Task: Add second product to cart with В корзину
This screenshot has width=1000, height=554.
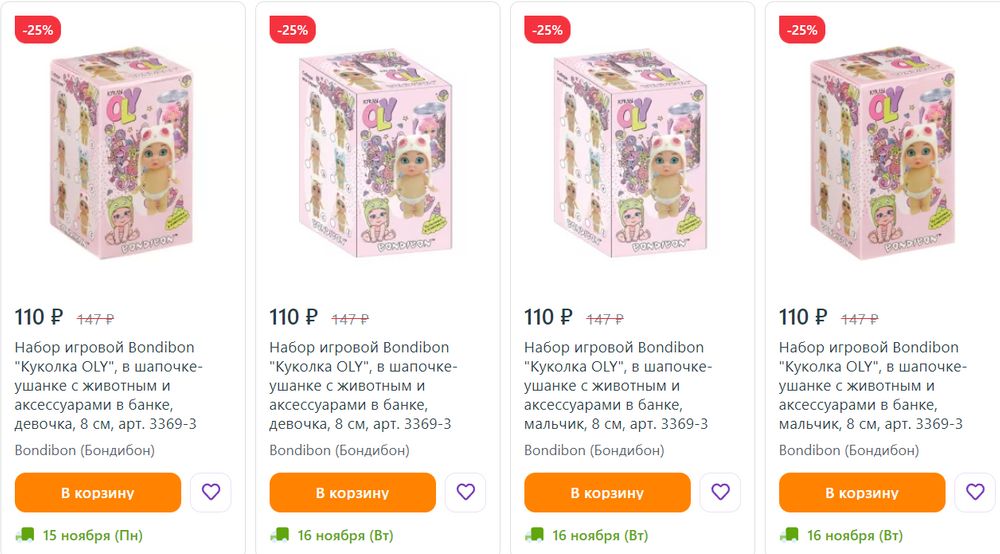Action: (352, 493)
